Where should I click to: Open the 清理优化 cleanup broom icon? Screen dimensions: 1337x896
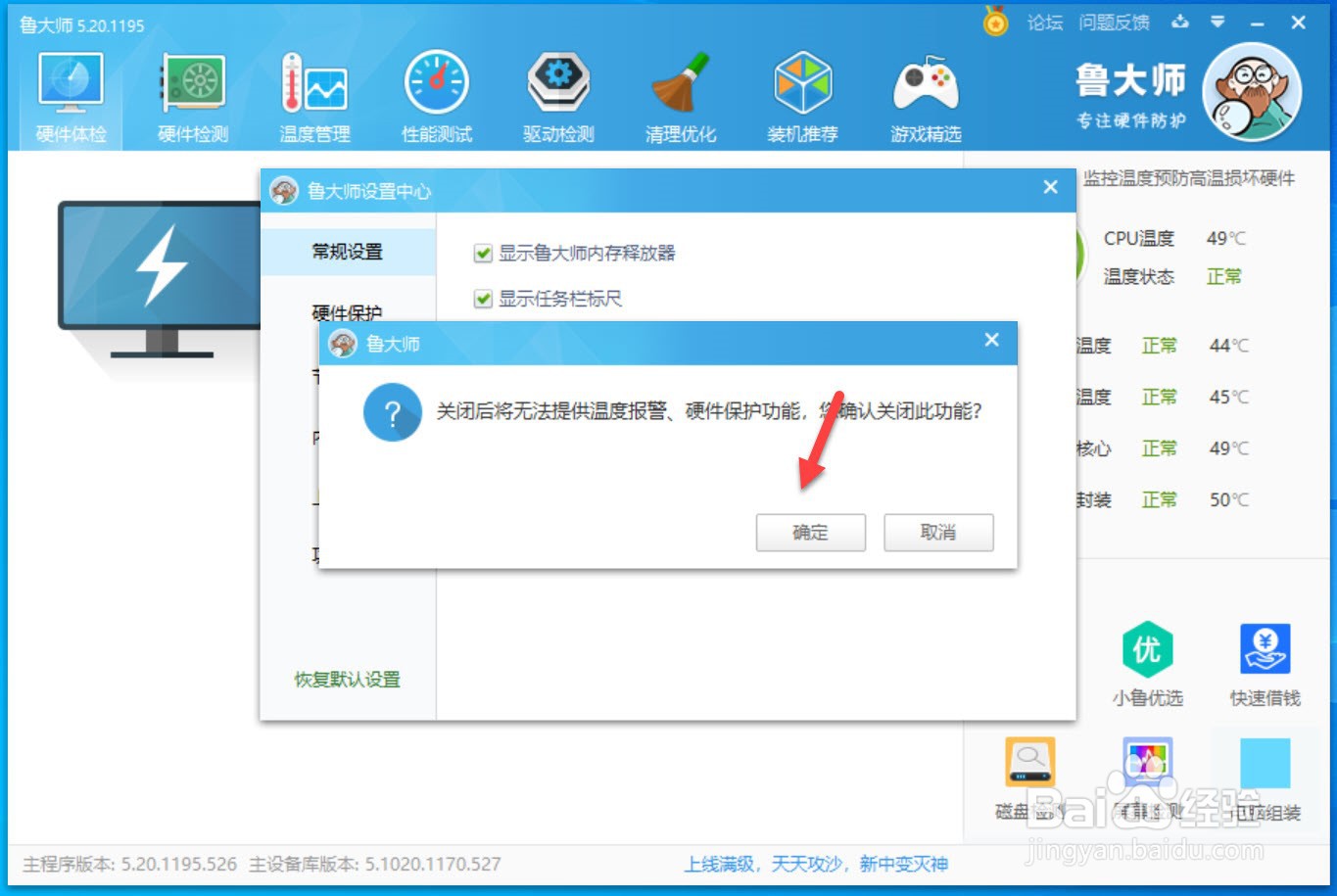[x=681, y=82]
